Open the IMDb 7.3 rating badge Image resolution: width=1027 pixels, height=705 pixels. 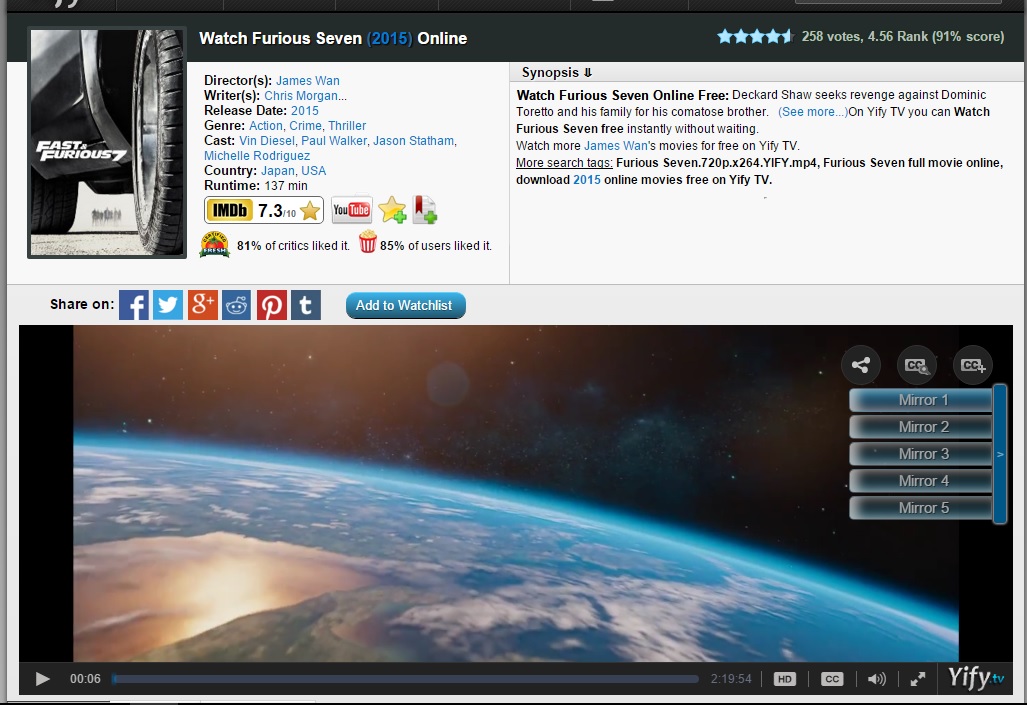point(264,210)
